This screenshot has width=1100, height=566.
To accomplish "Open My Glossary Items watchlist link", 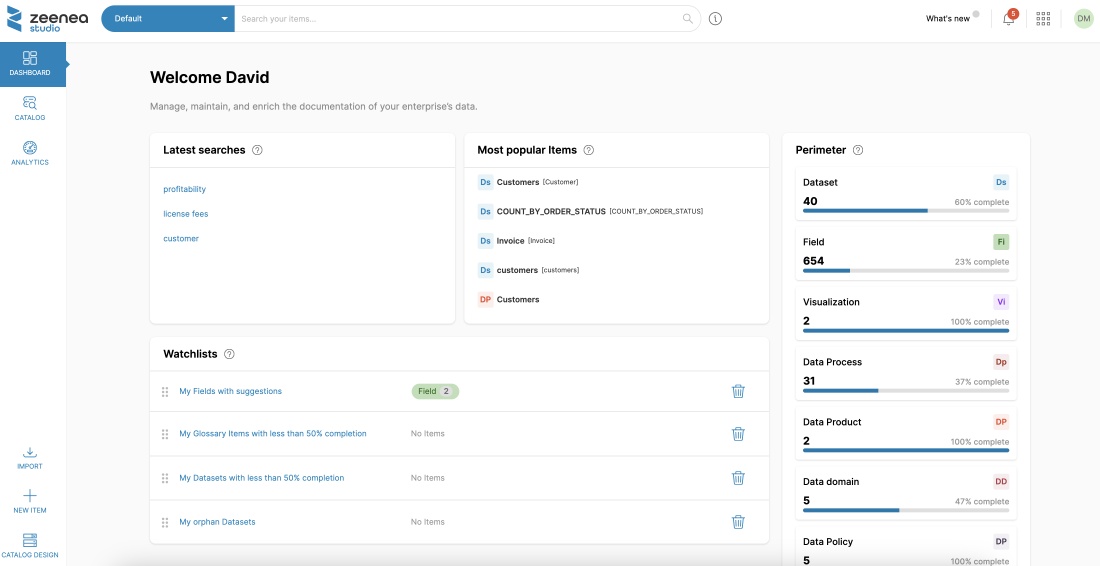I will [273, 434].
